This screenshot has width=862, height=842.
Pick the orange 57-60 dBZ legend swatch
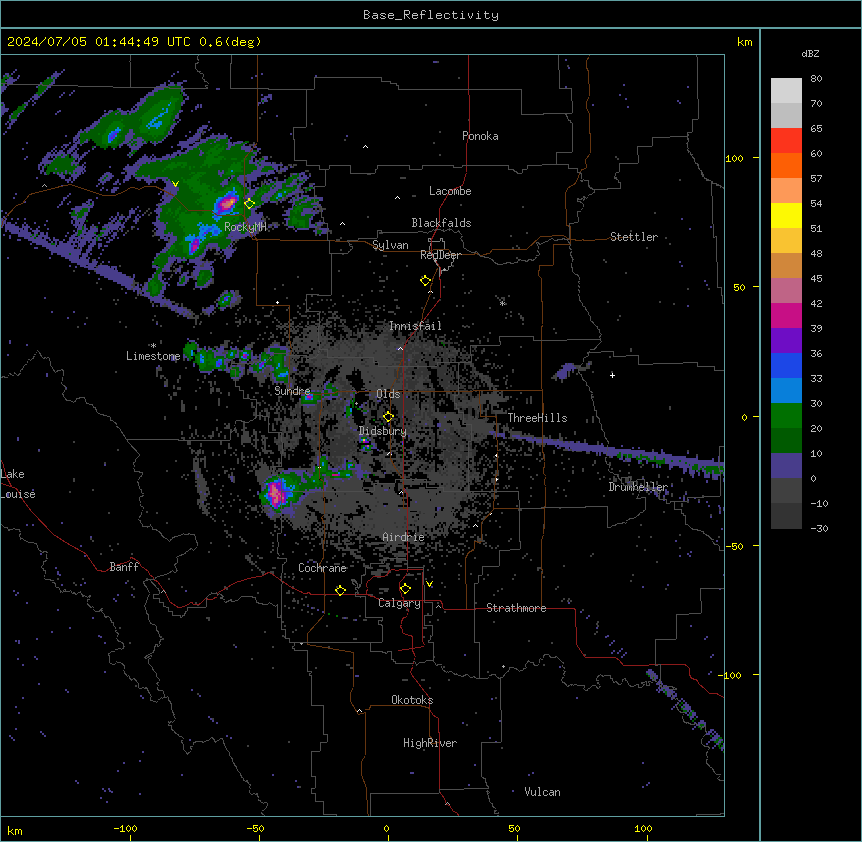pyautogui.click(x=786, y=165)
